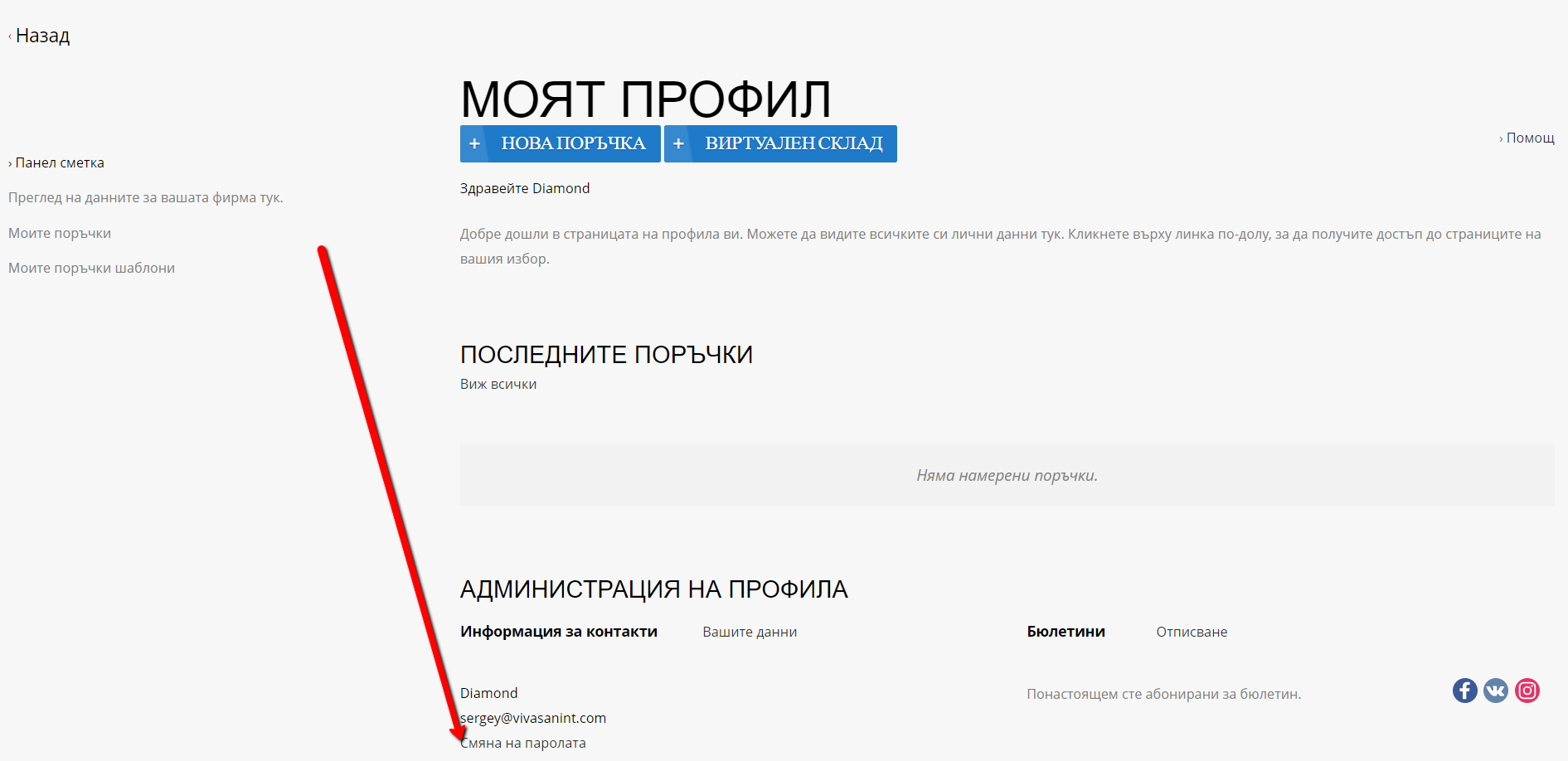Open the Вашите данни link

pos(750,632)
